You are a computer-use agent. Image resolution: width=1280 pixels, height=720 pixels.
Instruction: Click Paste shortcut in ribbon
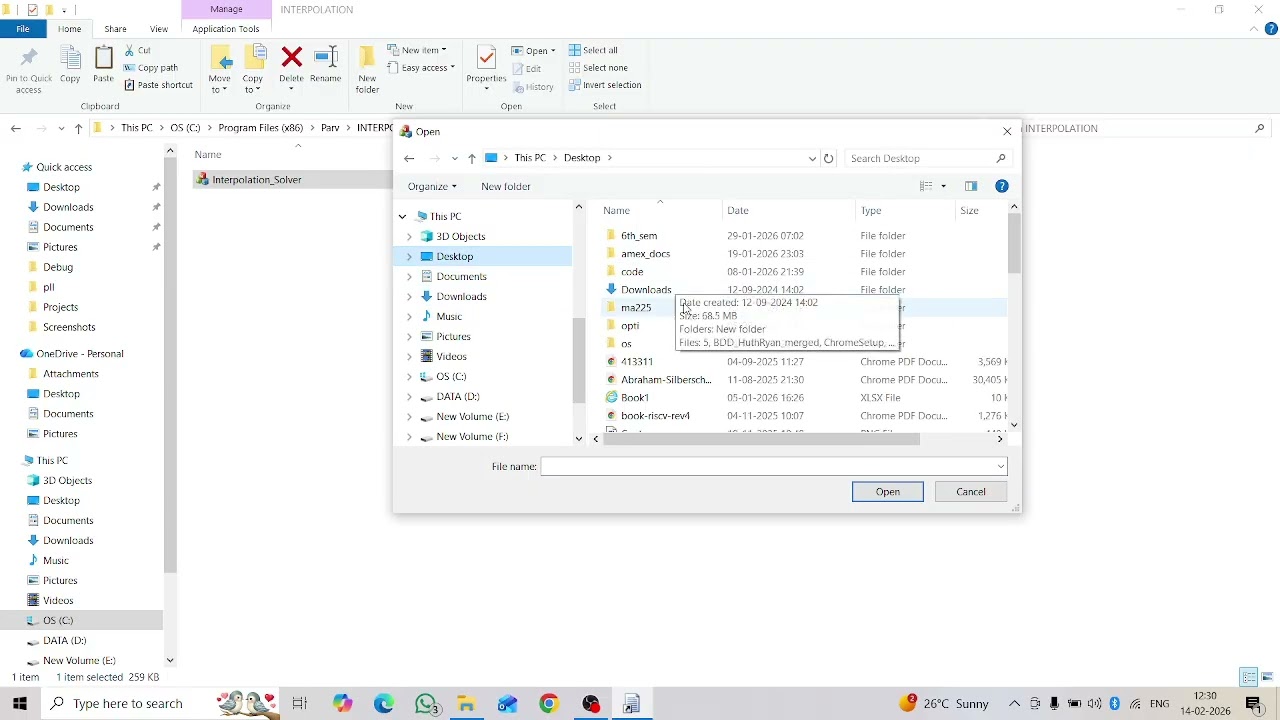coord(159,85)
